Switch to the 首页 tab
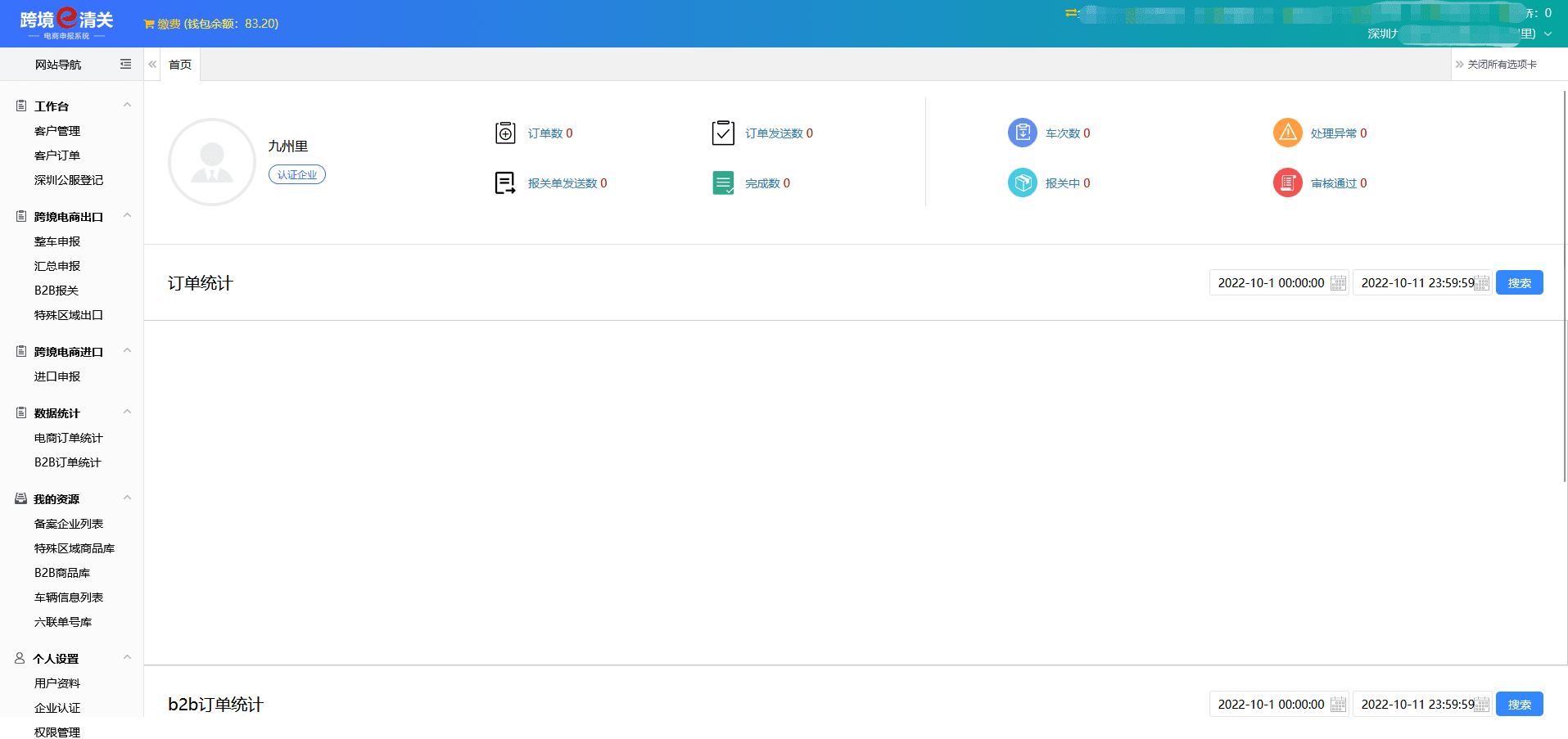Screen dimensions: 1568x739 (x=180, y=65)
